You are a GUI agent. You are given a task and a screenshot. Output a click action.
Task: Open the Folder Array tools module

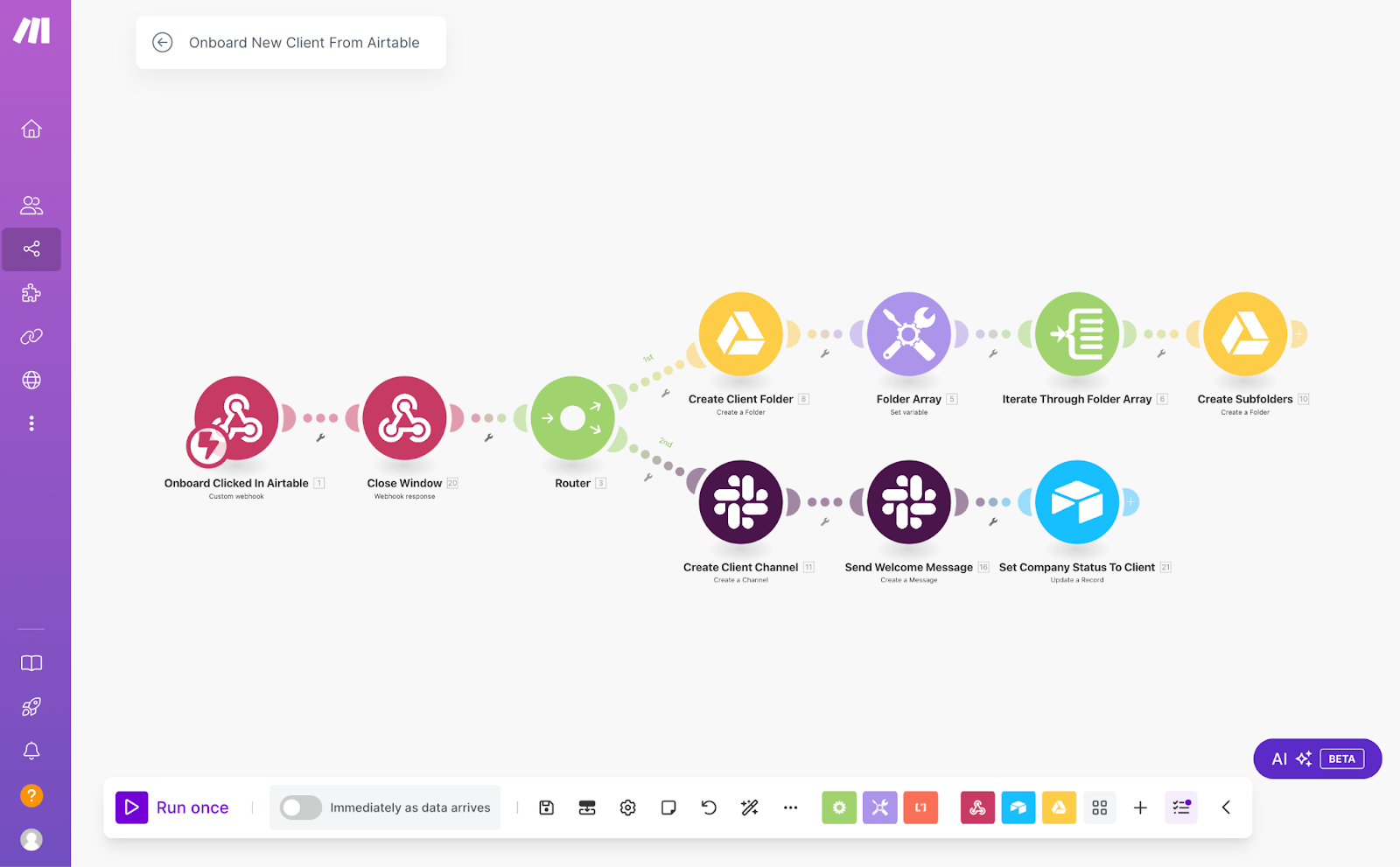tap(909, 334)
